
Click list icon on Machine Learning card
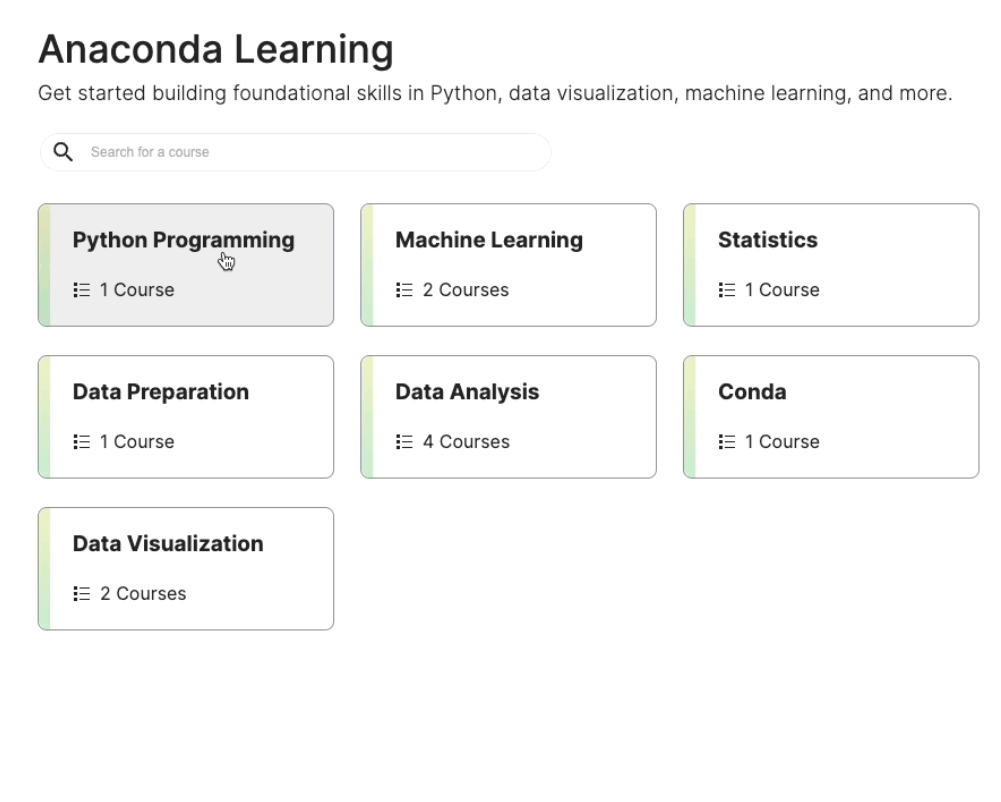(405, 290)
